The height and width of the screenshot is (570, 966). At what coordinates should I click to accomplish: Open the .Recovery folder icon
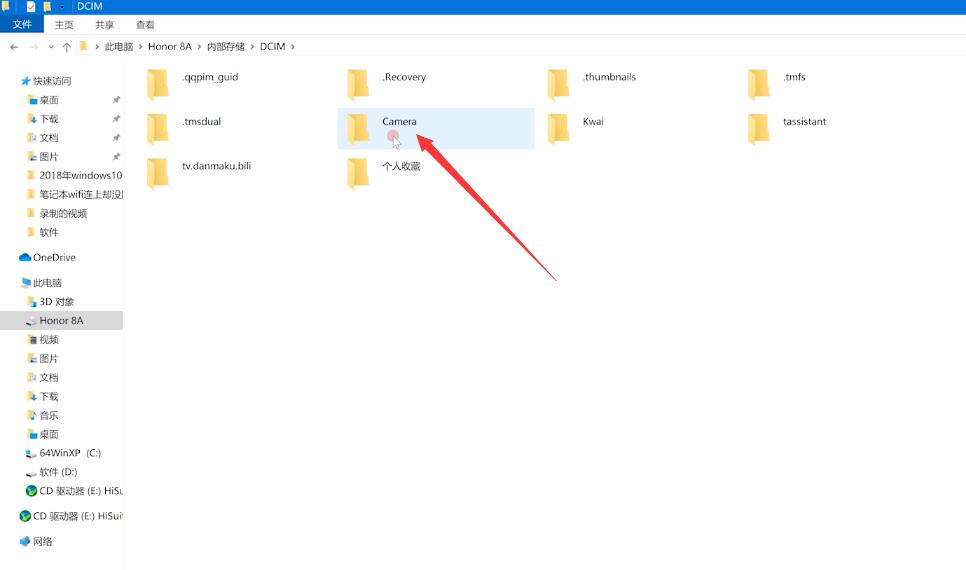(x=358, y=84)
